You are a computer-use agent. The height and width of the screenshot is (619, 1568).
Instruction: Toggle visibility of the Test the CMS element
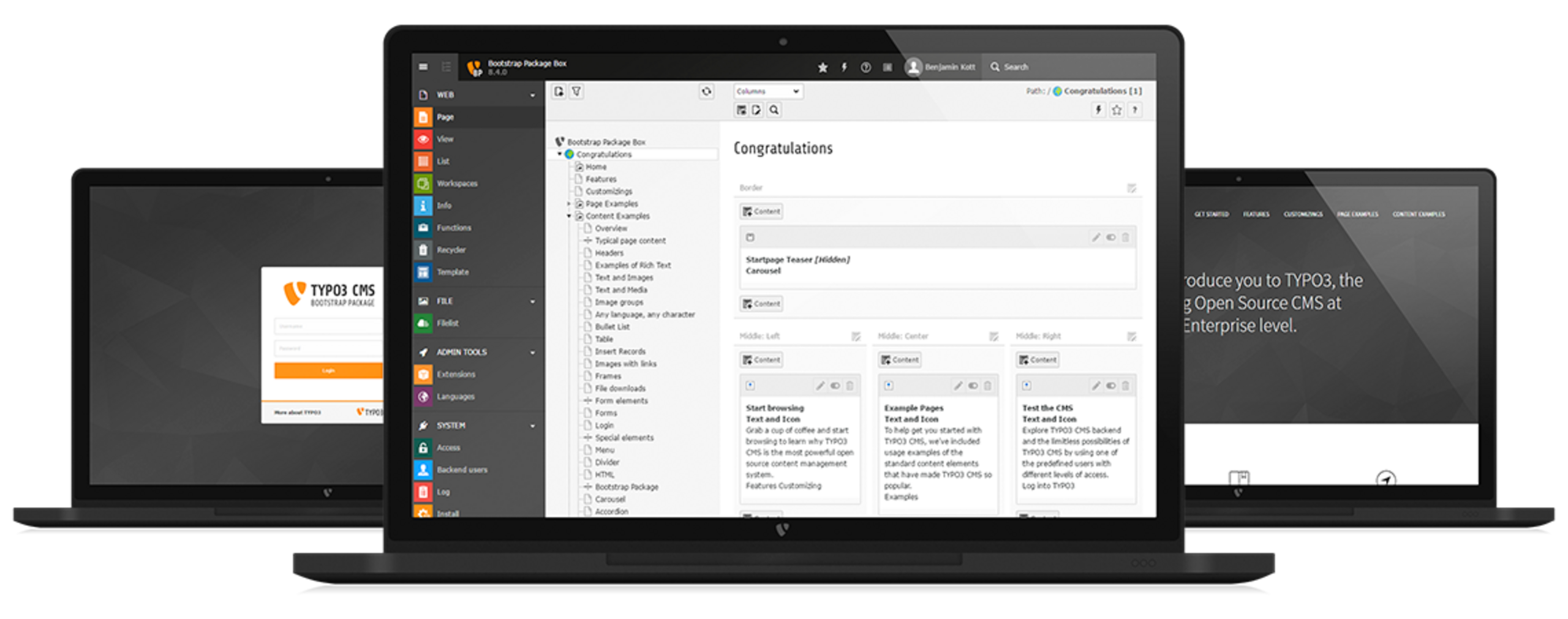tap(1111, 385)
